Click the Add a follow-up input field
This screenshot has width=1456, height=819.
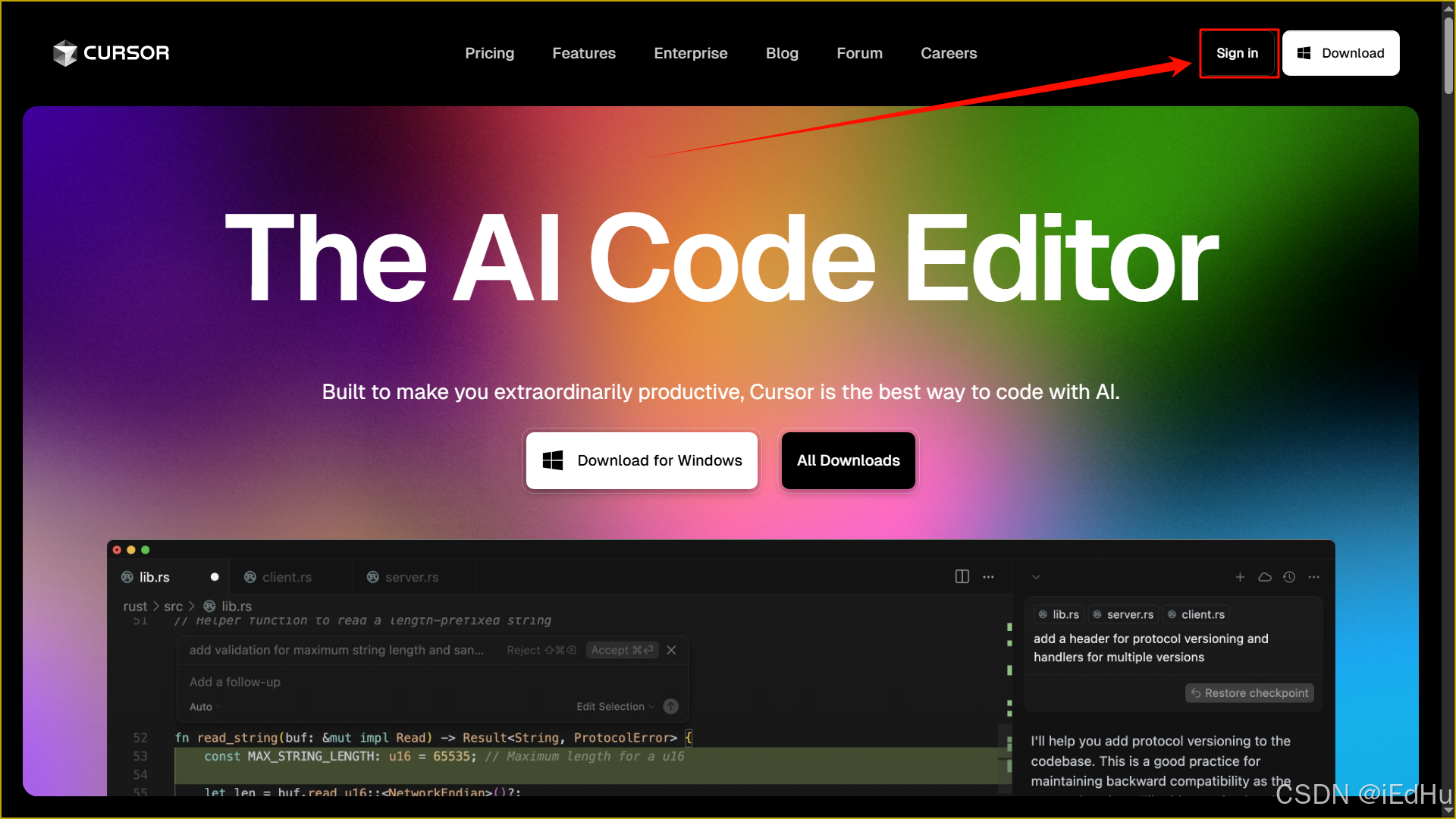432,682
